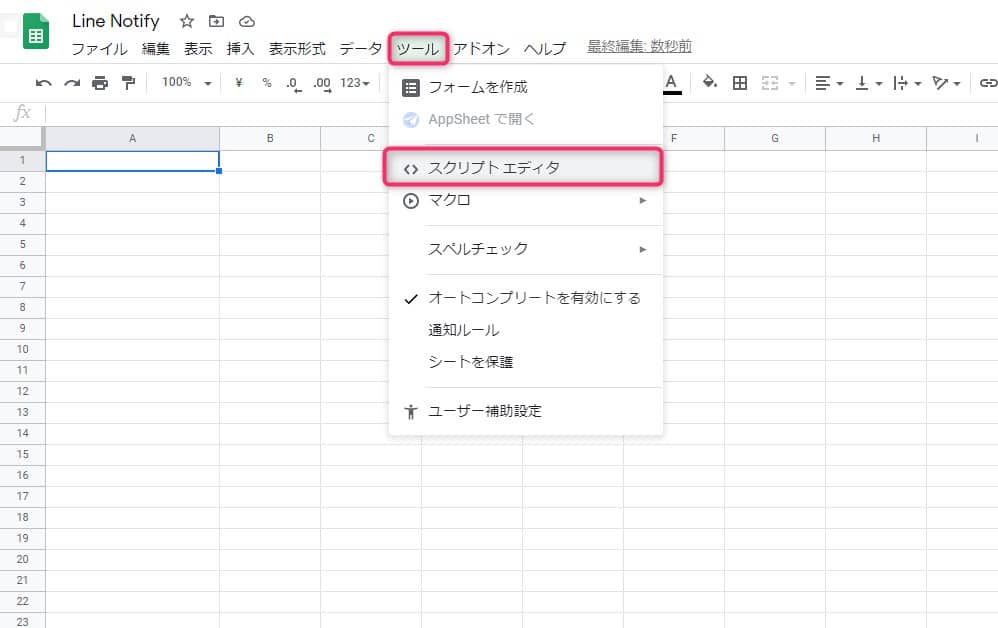Expand the スペルチェック submenu
This screenshot has width=998, height=628.
pyautogui.click(x=524, y=249)
